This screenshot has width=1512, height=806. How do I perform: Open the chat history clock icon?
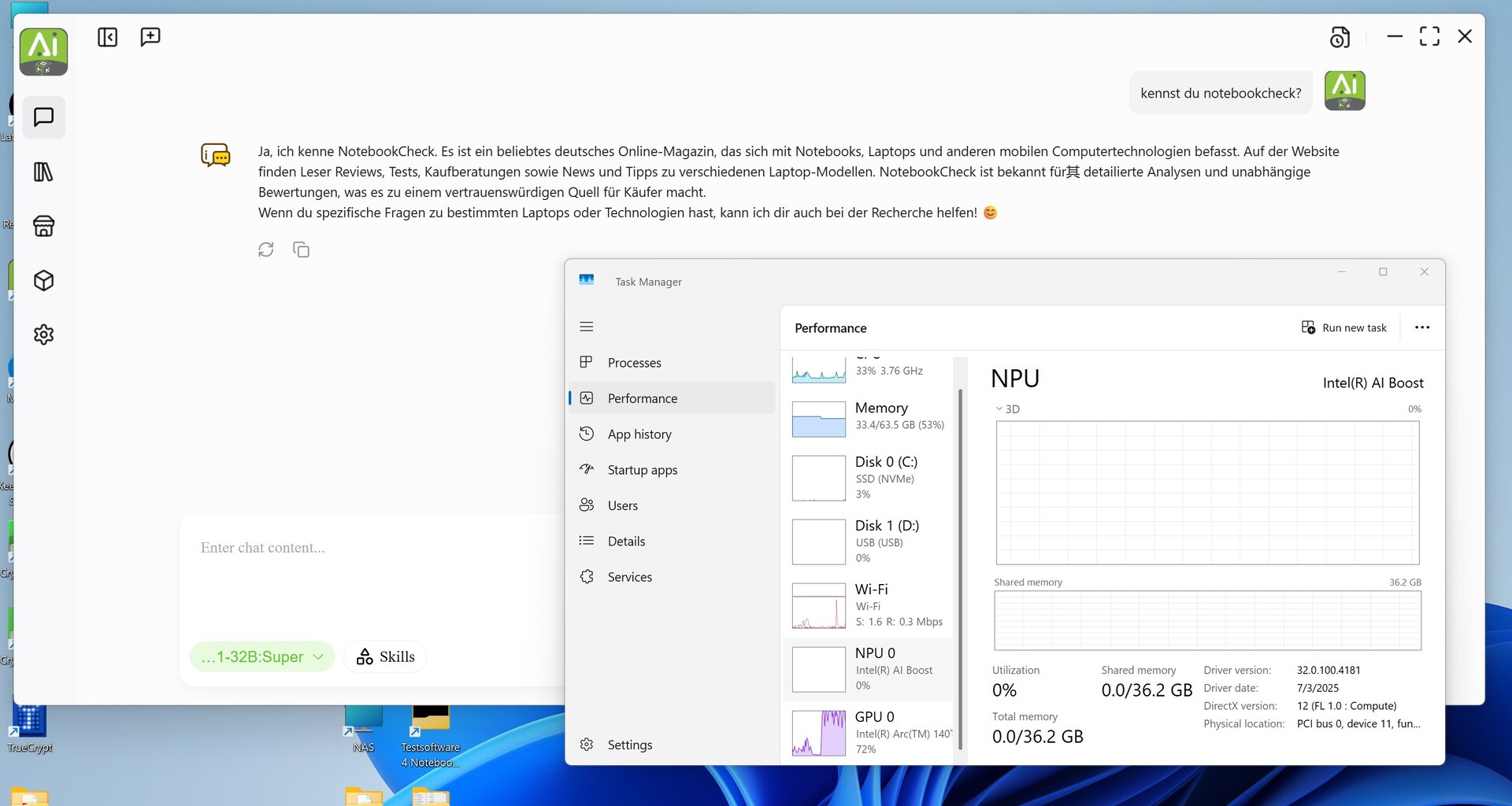click(x=1340, y=37)
